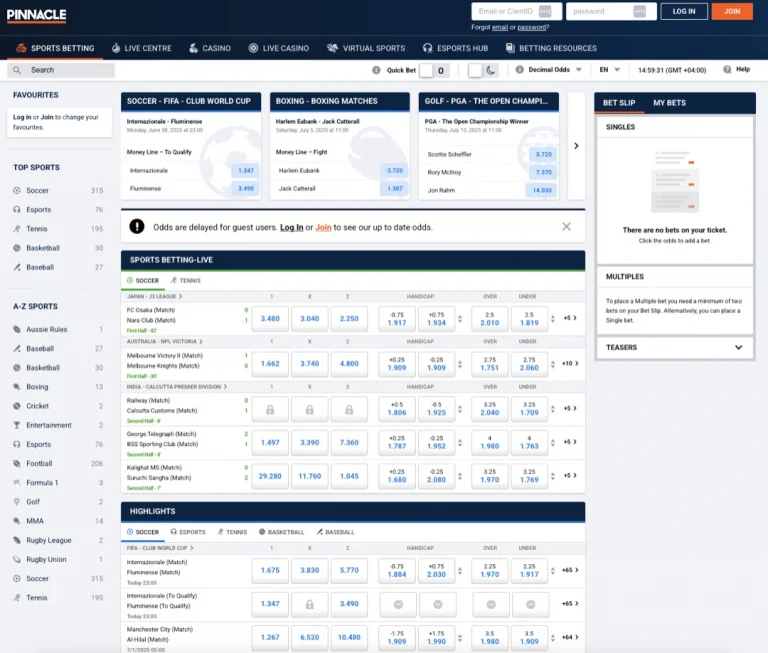Click the Esports headset icon in Top Sports
Viewport: 768px width, 653px height.
click(x=17, y=210)
